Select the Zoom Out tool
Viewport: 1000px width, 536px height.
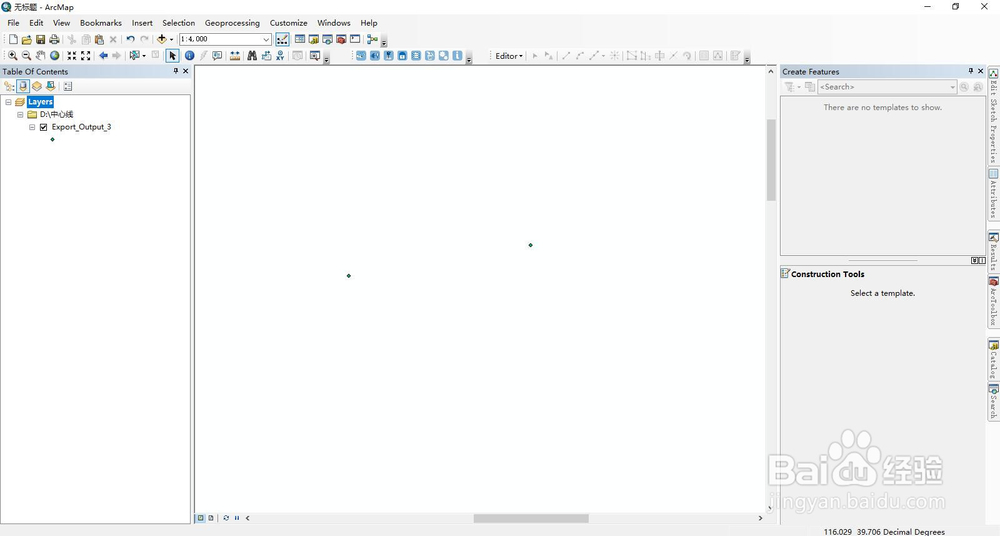point(26,56)
